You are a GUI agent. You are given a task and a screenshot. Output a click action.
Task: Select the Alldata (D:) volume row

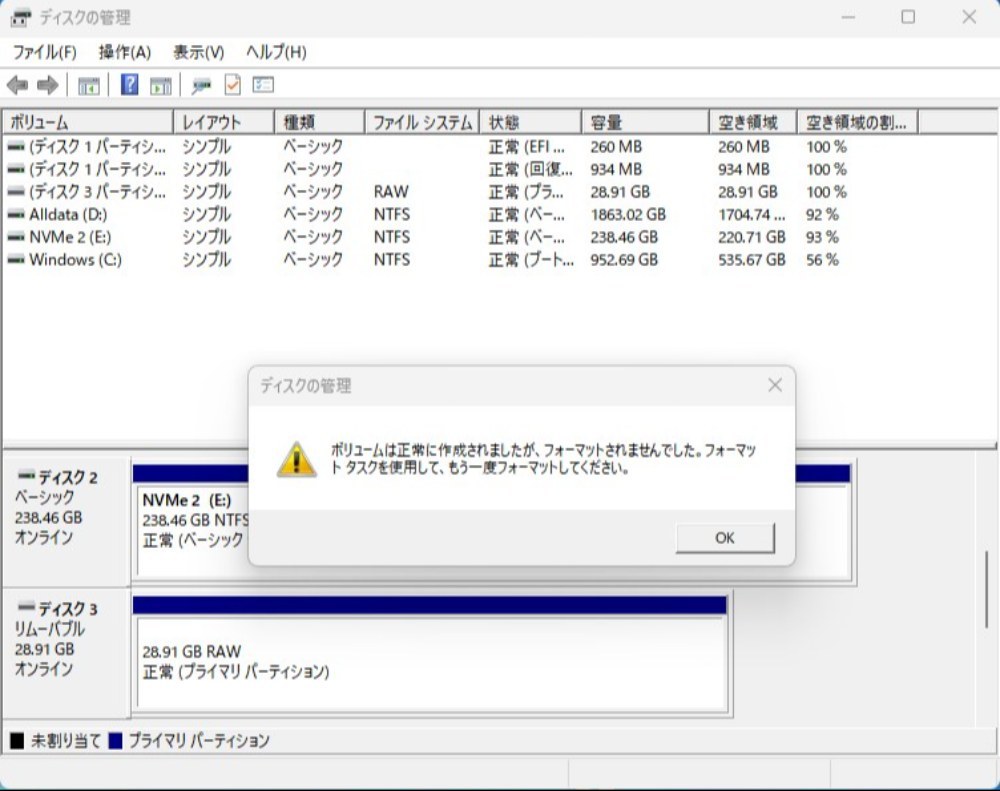(460, 215)
